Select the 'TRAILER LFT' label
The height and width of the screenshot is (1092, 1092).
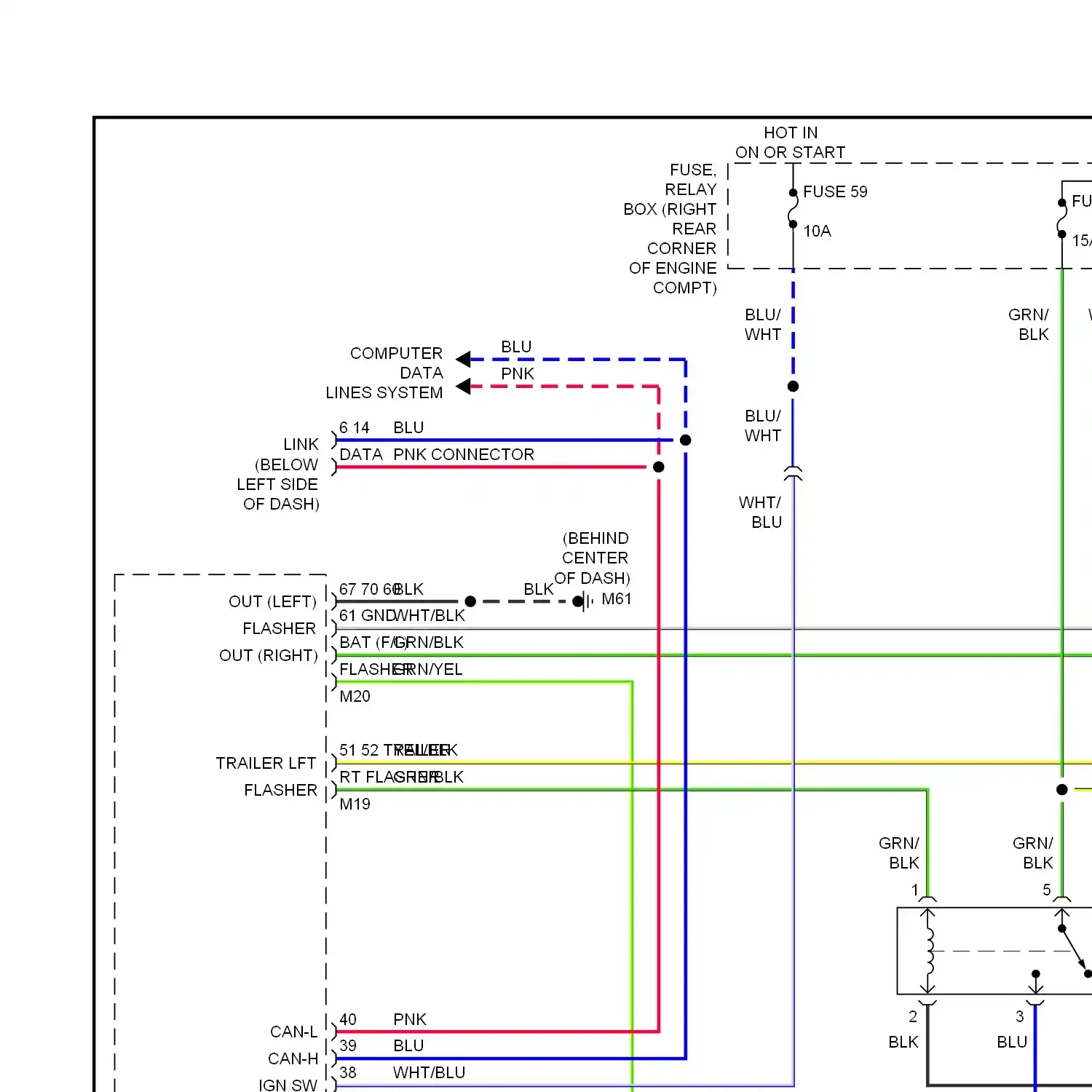point(266,763)
